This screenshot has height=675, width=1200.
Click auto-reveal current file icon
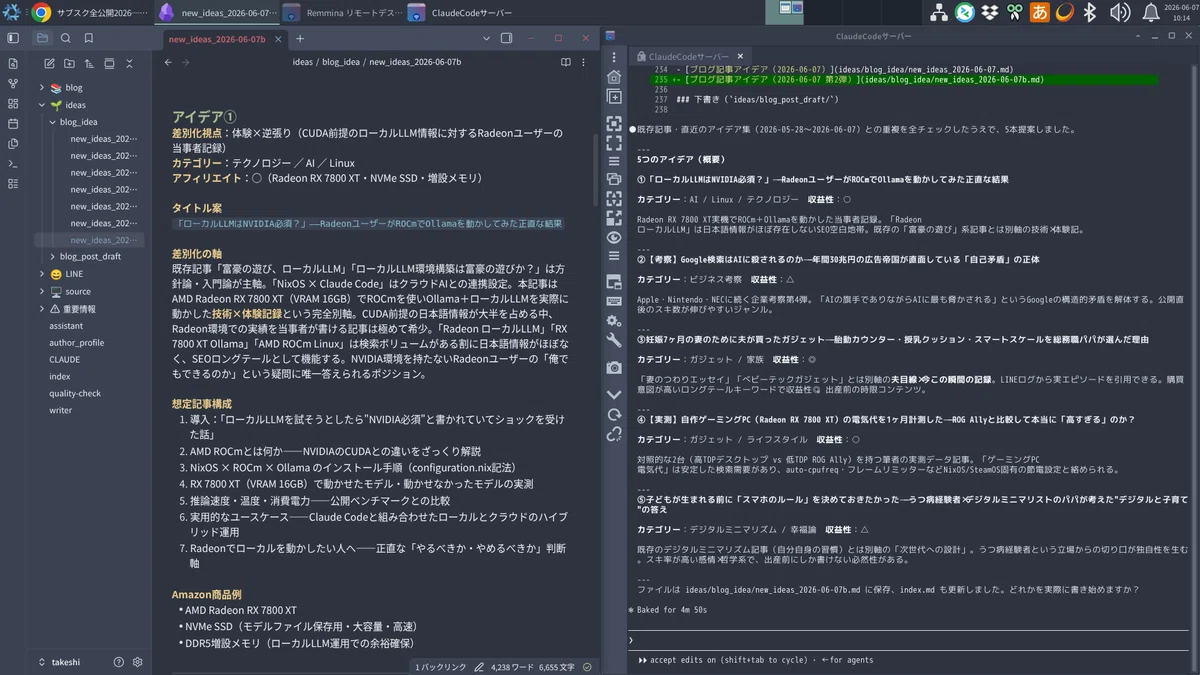[x=109, y=64]
